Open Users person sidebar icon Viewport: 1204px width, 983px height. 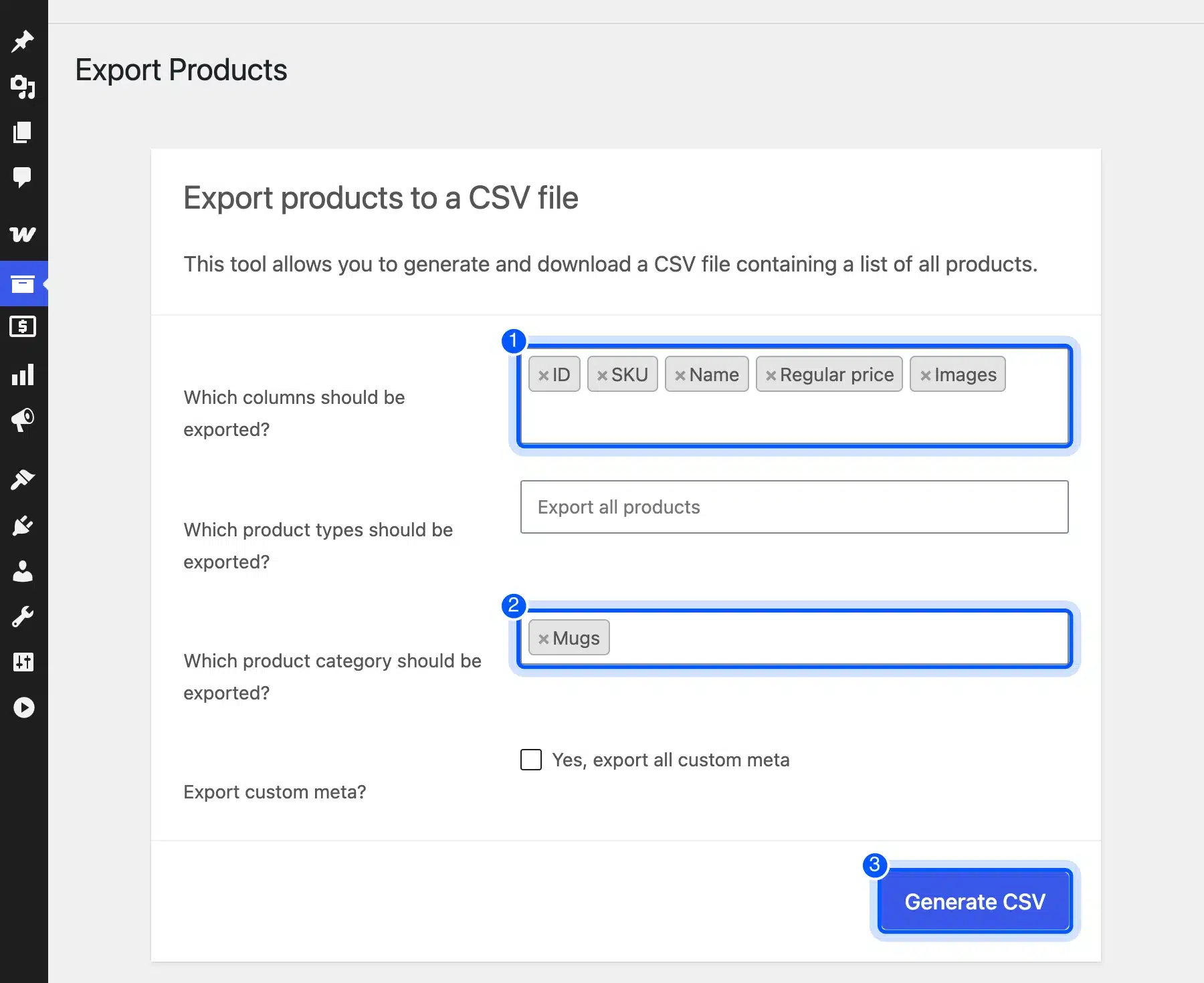(23, 571)
